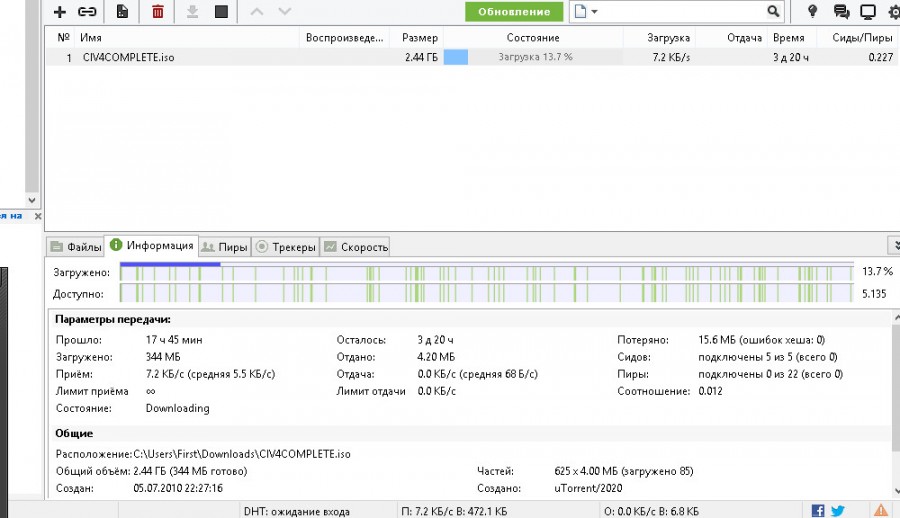
Task: Open the Facebook icon in status bar
Action: [818, 511]
